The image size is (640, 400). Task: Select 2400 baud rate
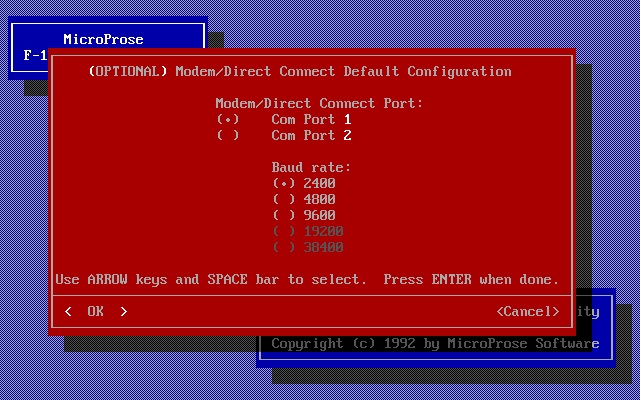coord(284,183)
